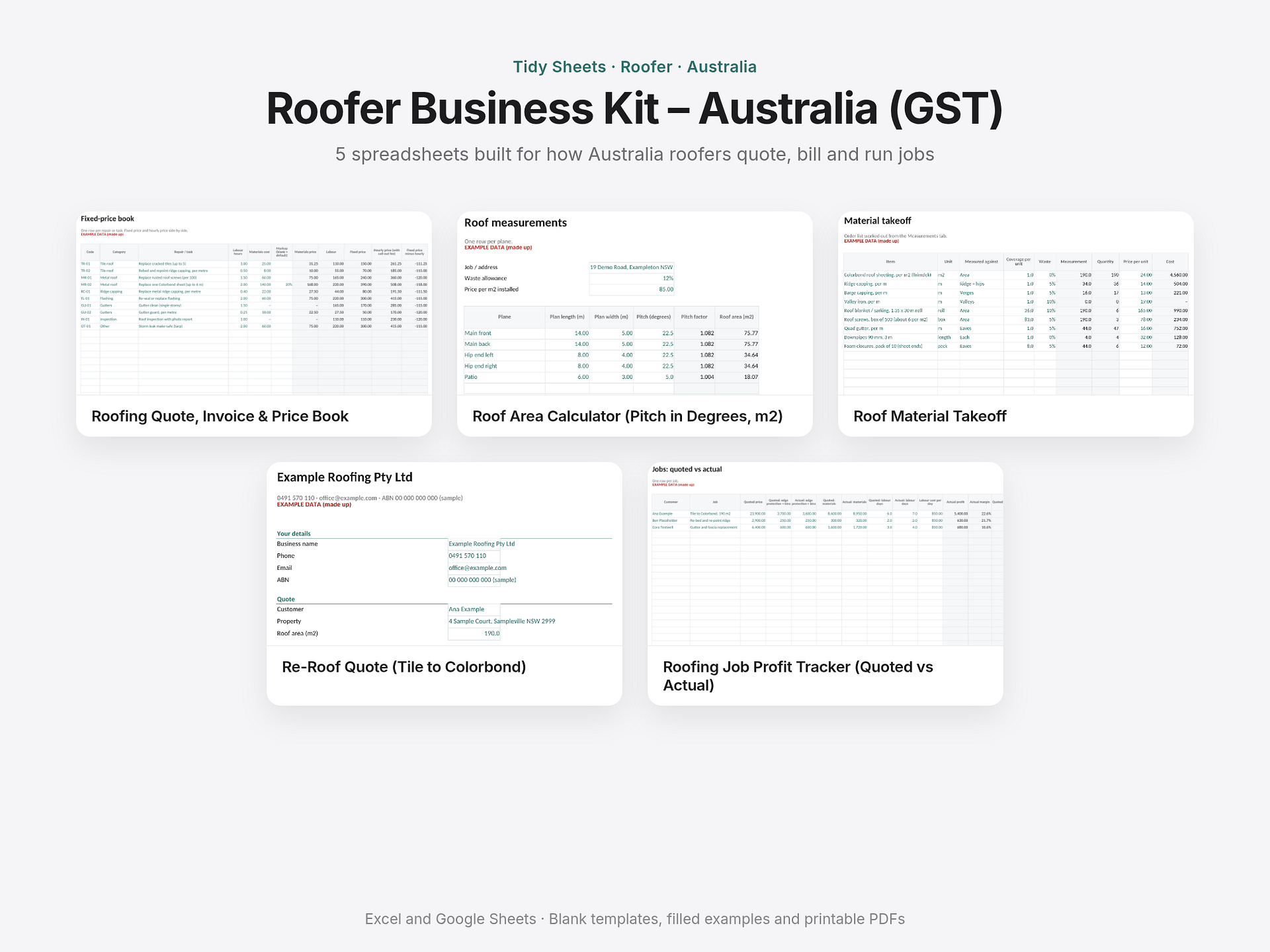The image size is (1270, 952).
Task: Open the Fixed-price book spreadsheet thumbnail
Action: 254,303
